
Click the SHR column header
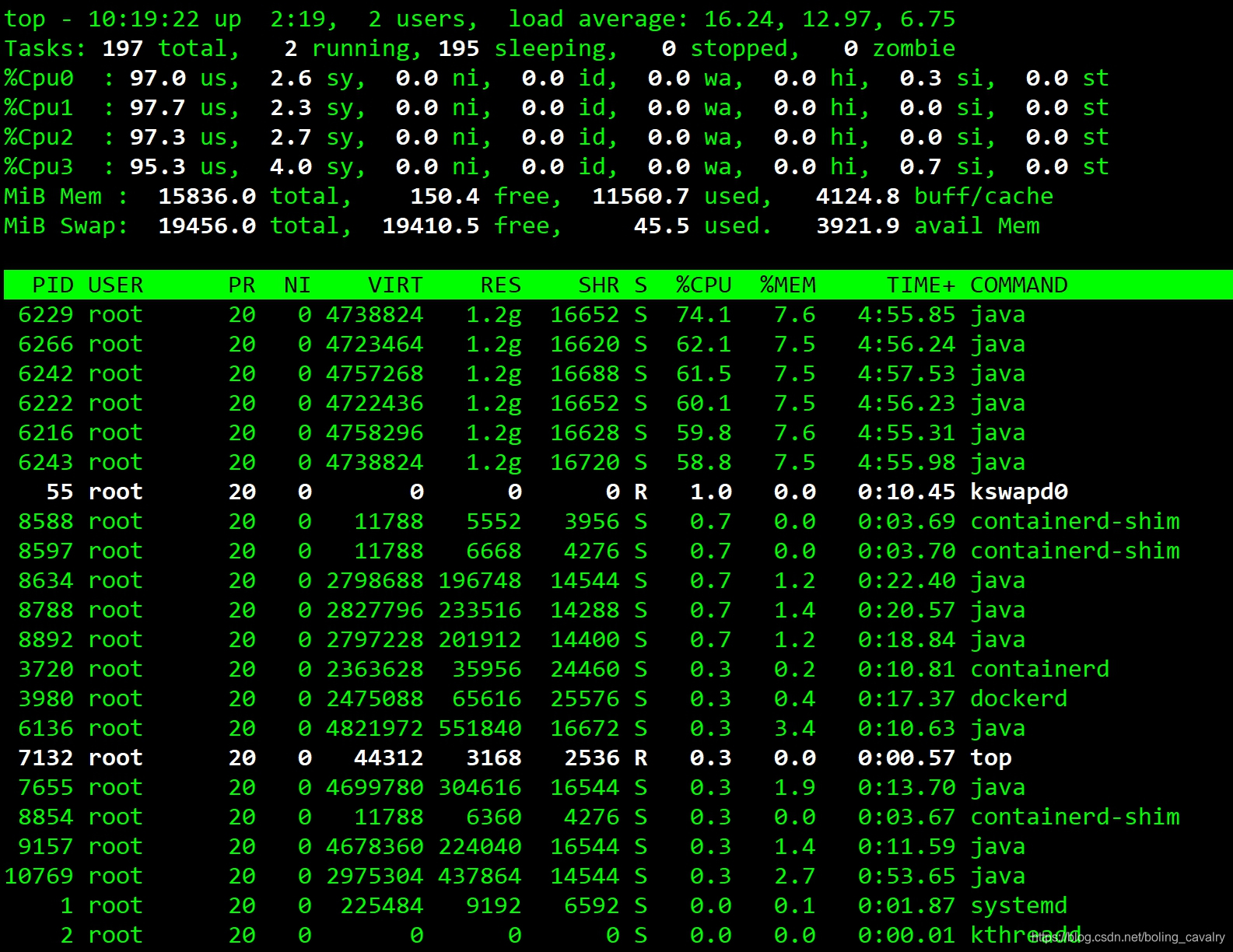[x=599, y=285]
